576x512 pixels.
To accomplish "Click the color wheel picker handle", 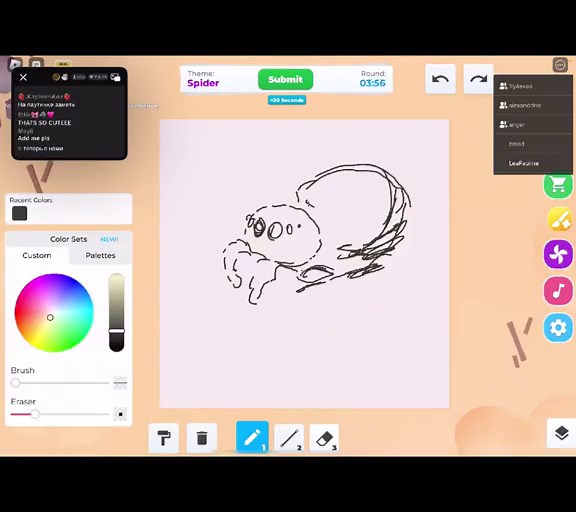I will tap(50, 317).
